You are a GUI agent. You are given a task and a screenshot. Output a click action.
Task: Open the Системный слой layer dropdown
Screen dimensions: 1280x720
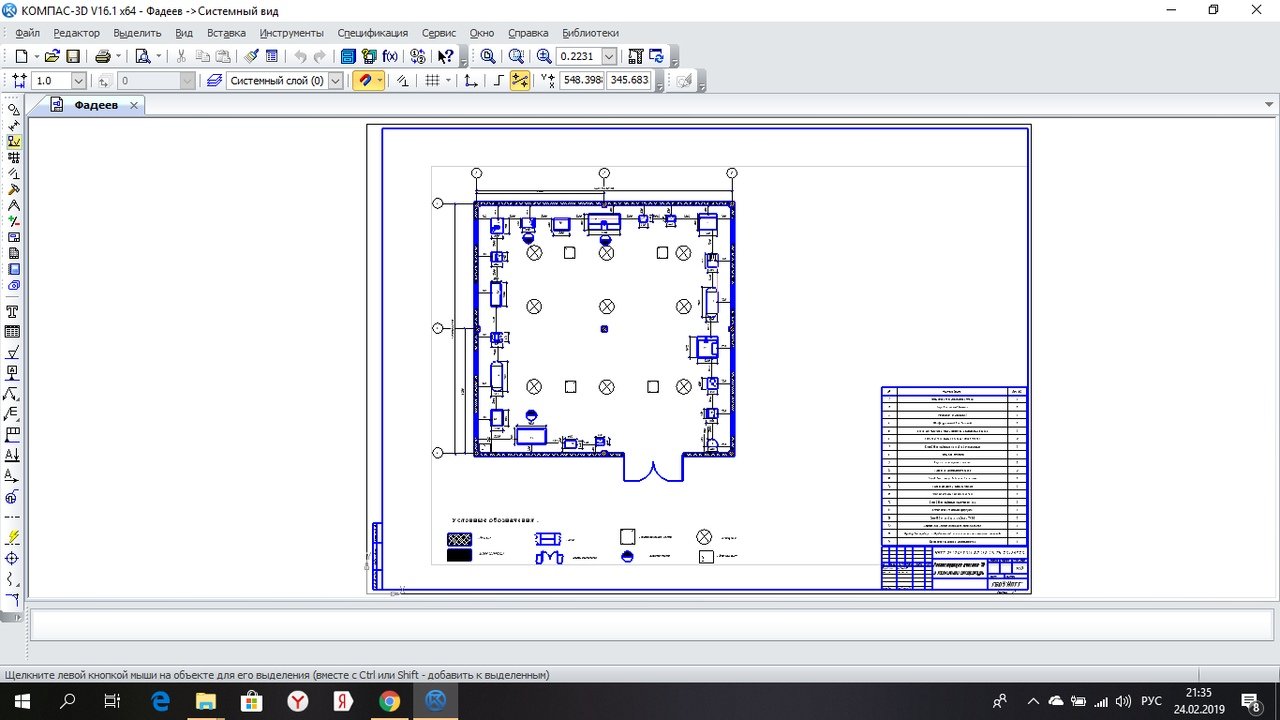point(335,81)
